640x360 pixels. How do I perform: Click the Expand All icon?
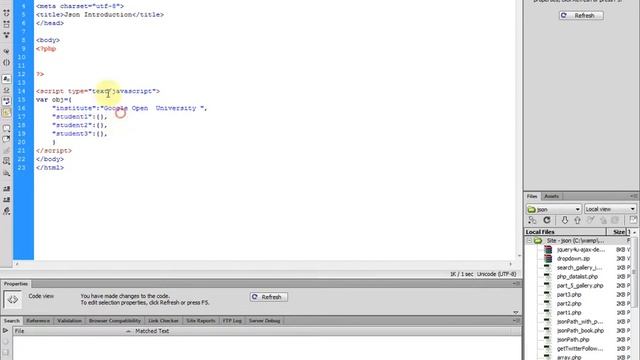7,36
